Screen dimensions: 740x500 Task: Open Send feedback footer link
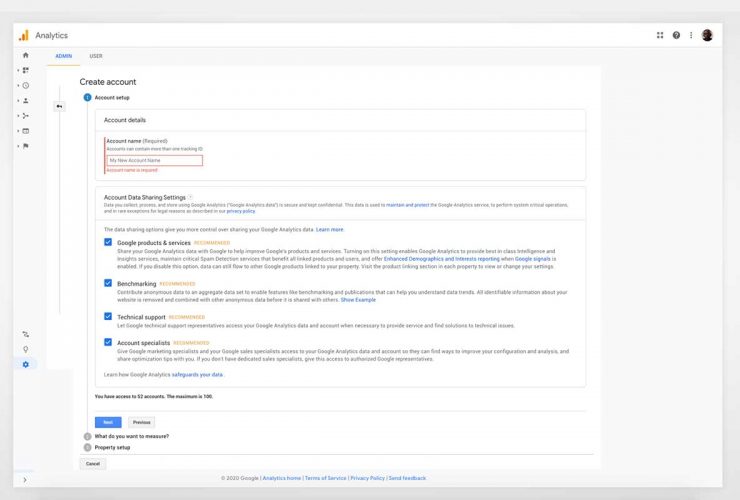407,478
